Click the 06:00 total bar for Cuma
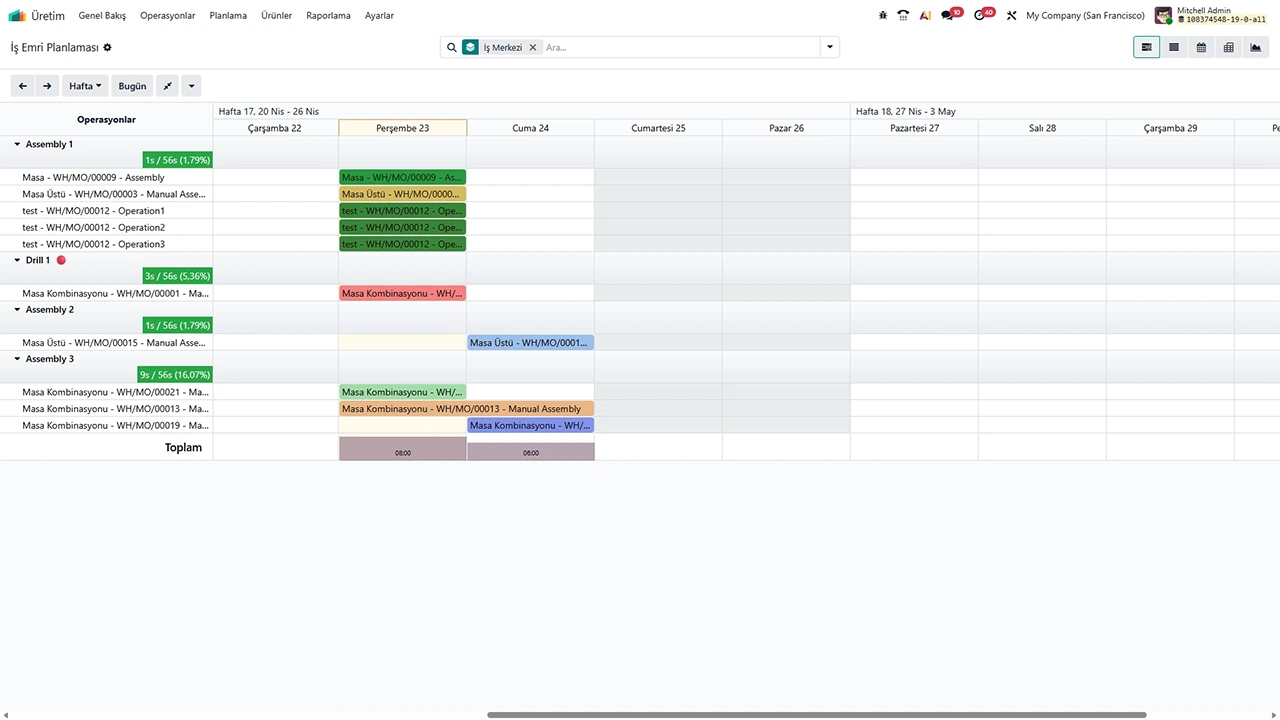The height and width of the screenshot is (720, 1280). [530, 451]
